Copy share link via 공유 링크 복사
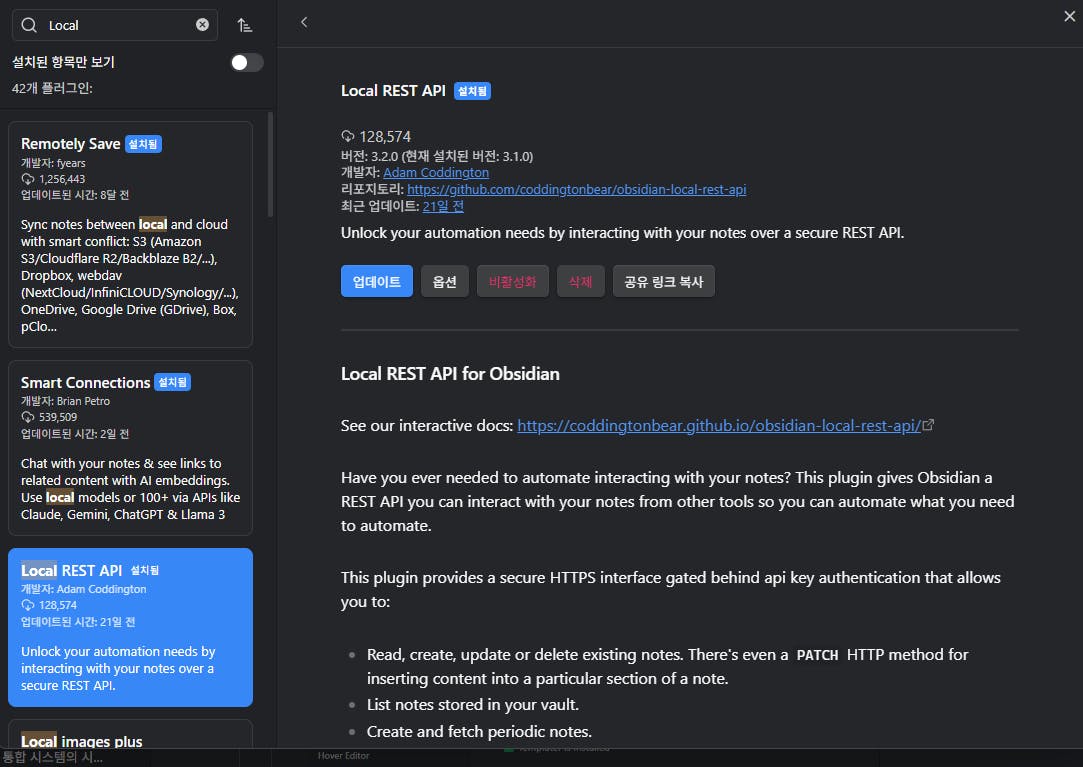Viewport: 1083px width, 767px height. tap(664, 281)
